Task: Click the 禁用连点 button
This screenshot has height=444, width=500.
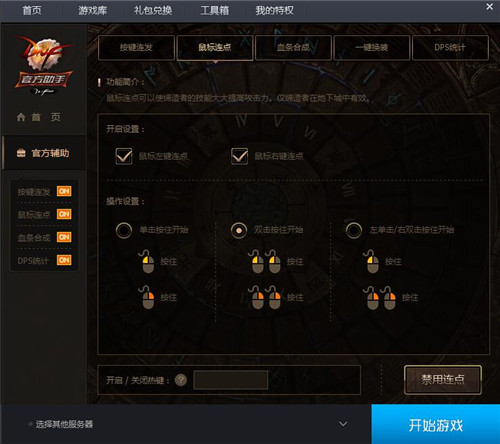Action: click(x=443, y=380)
